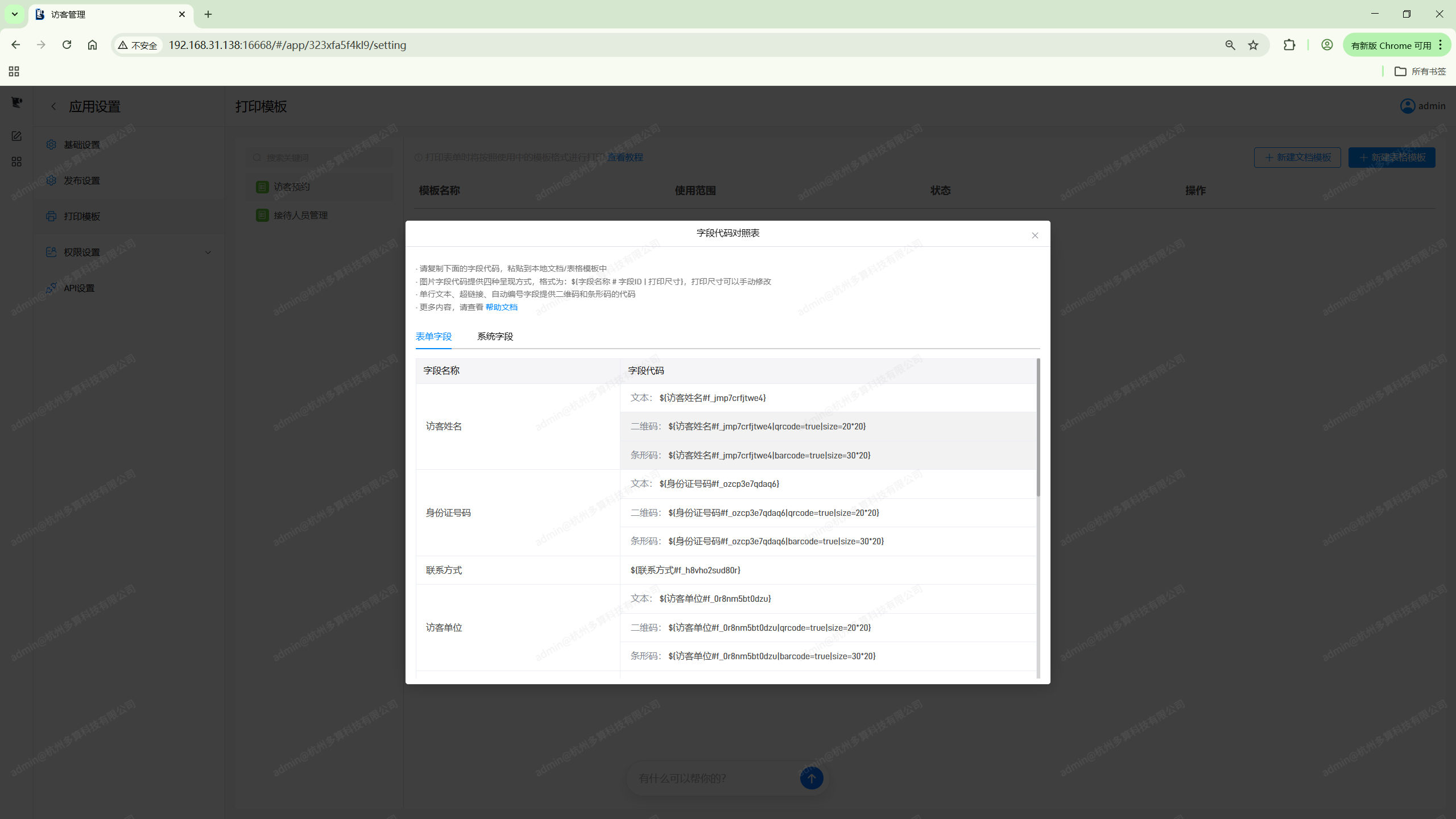The width and height of the screenshot is (1456, 819).
Task: Close the field code reference dialog
Action: [x=1035, y=235]
